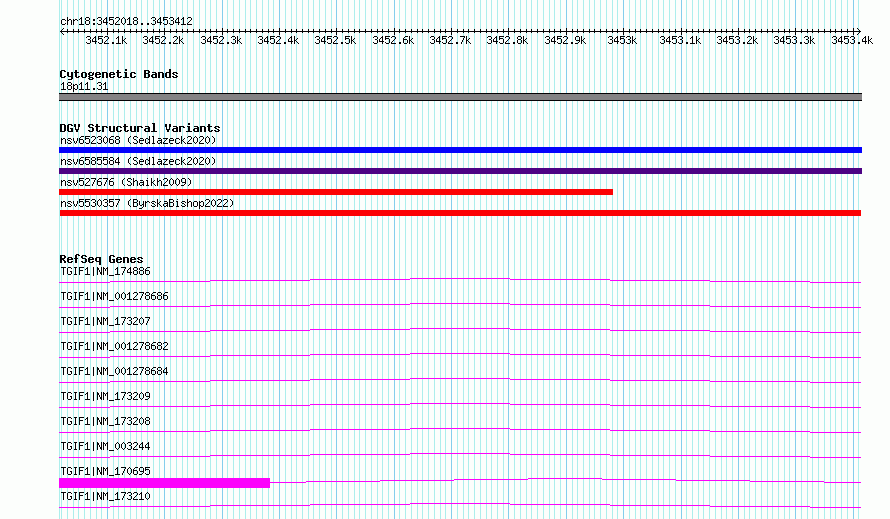Click the TGIF1|NM_170695 transcript label

(105, 471)
